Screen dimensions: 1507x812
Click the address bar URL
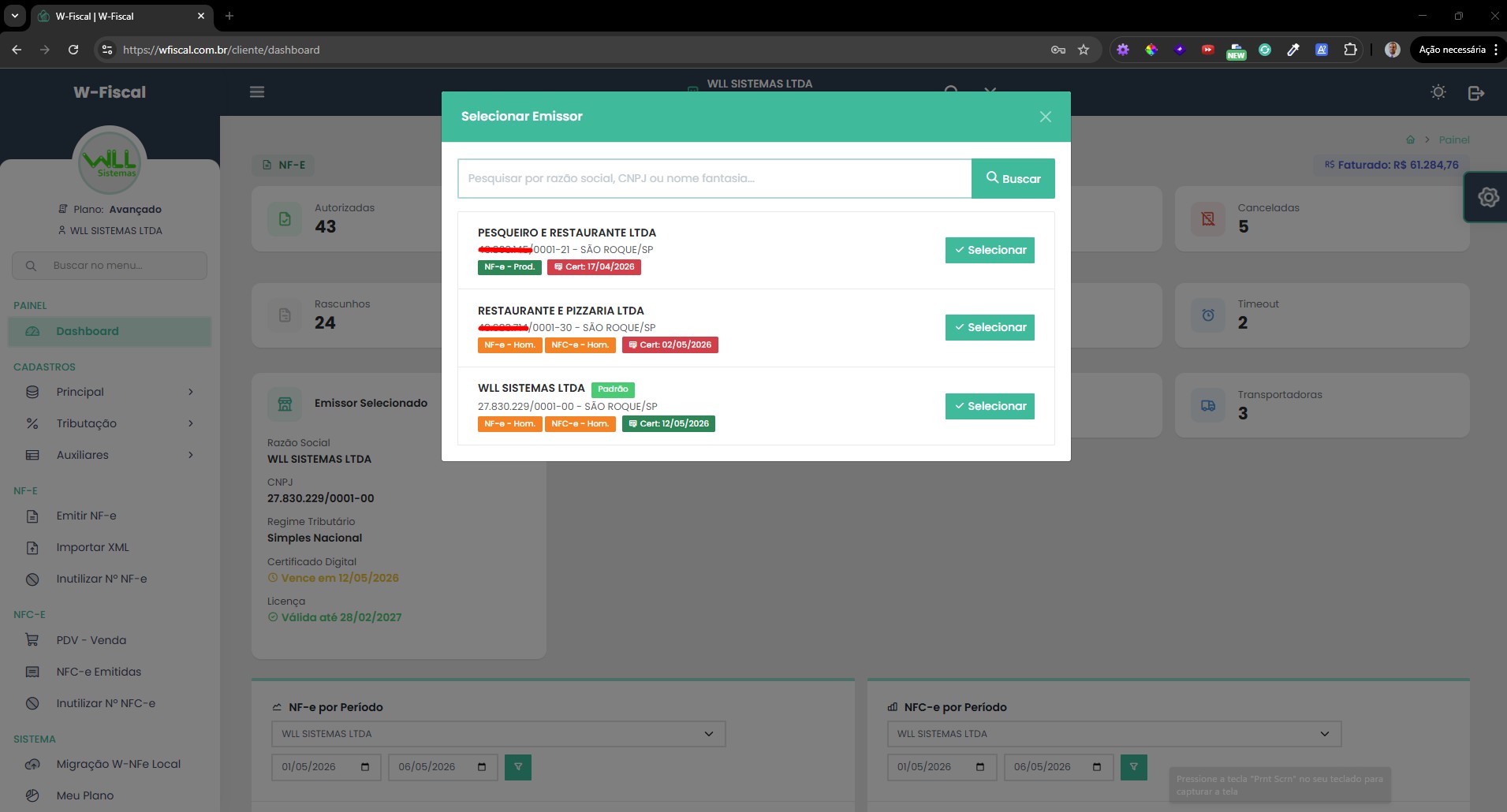222,50
